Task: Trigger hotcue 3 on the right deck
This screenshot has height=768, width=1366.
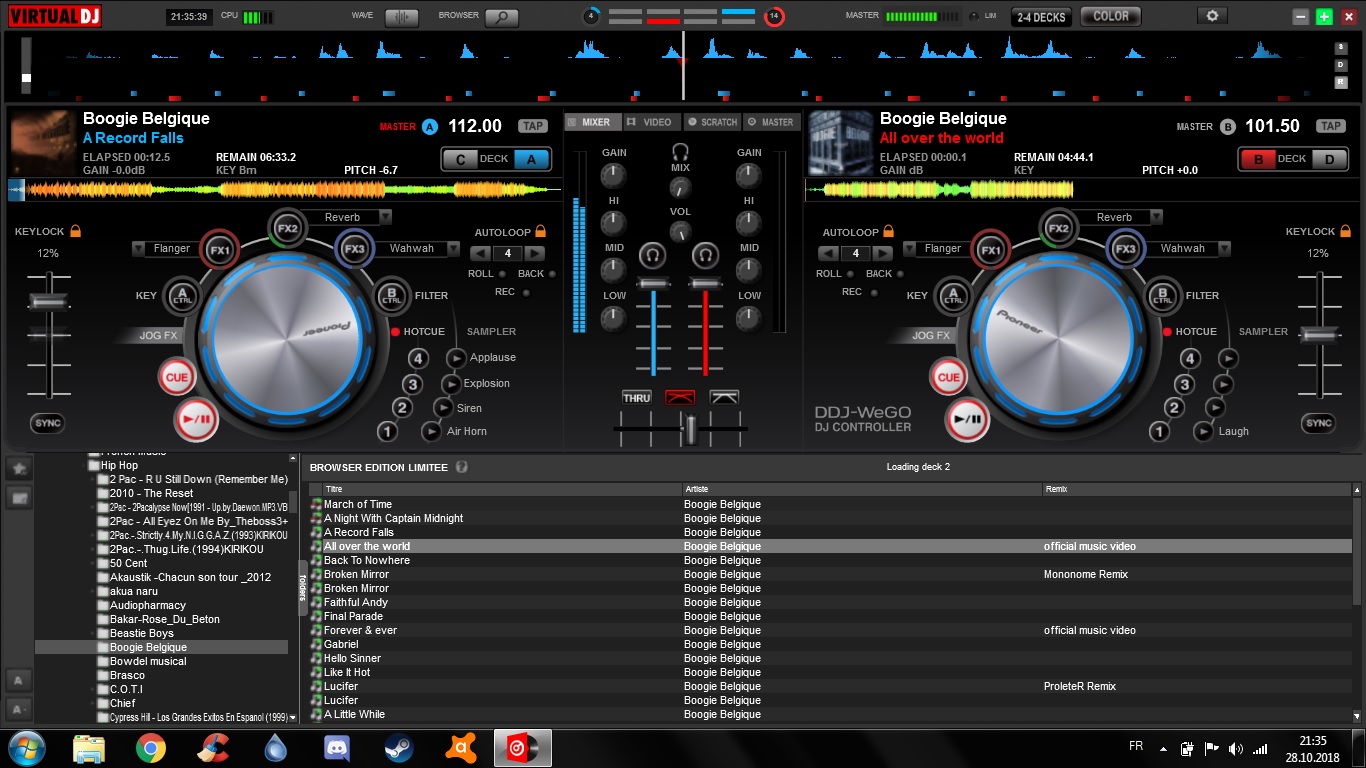Action: point(1185,384)
